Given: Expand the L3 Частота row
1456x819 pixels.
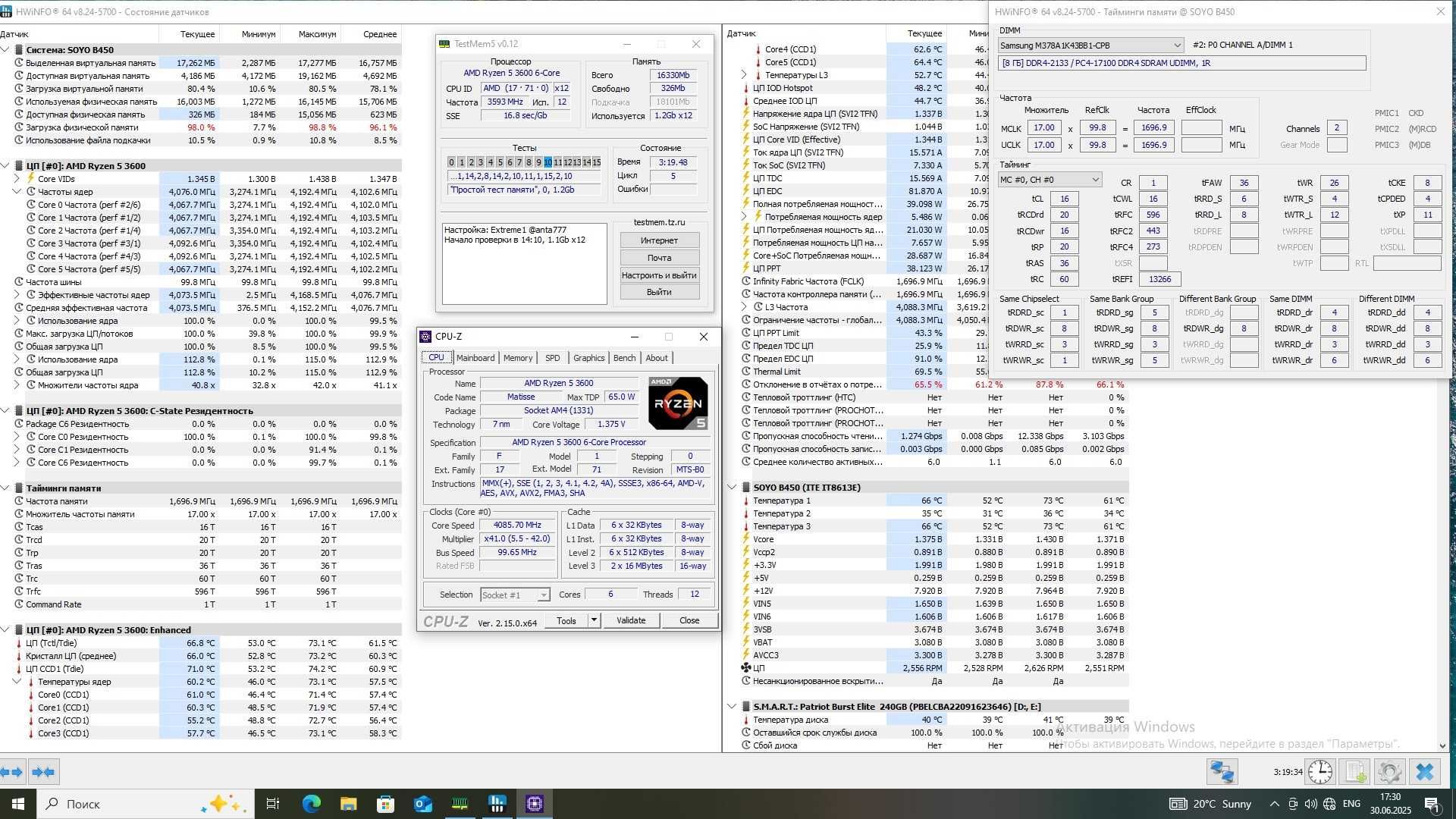Looking at the screenshot, I should click(x=744, y=307).
